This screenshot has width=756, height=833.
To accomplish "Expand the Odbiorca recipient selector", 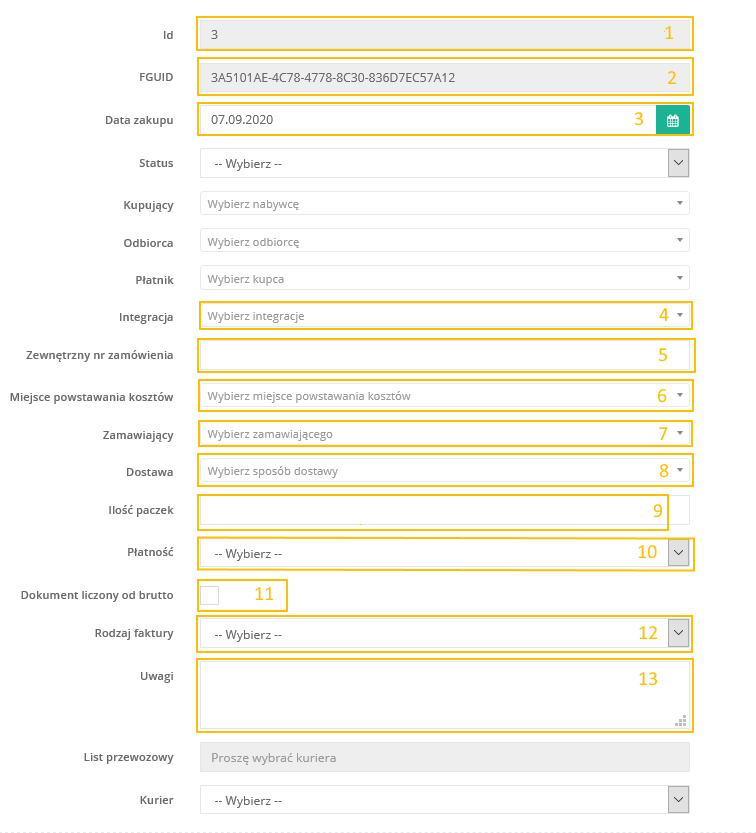I will tap(444, 241).
